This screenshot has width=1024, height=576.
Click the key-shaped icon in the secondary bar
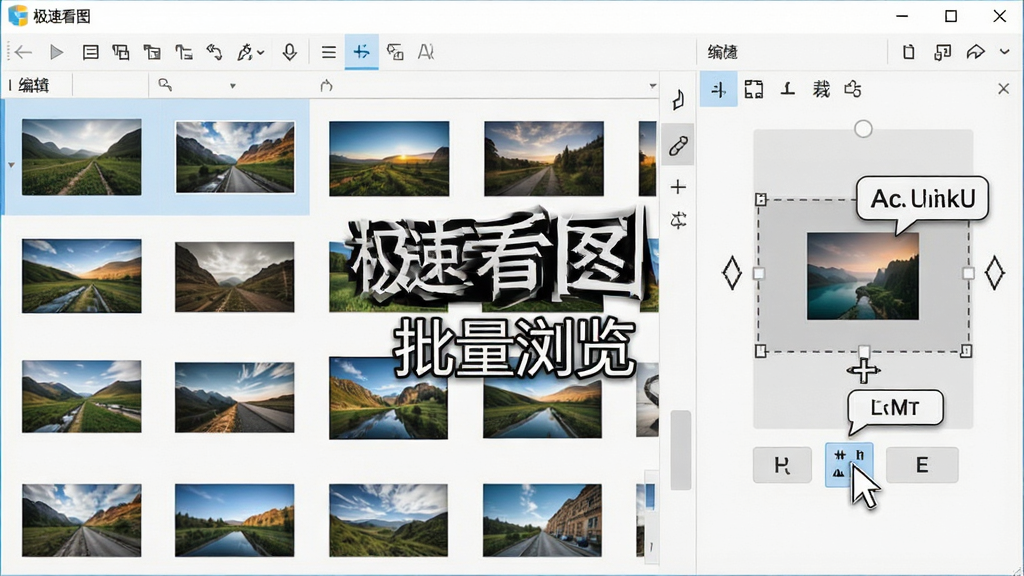[x=165, y=85]
